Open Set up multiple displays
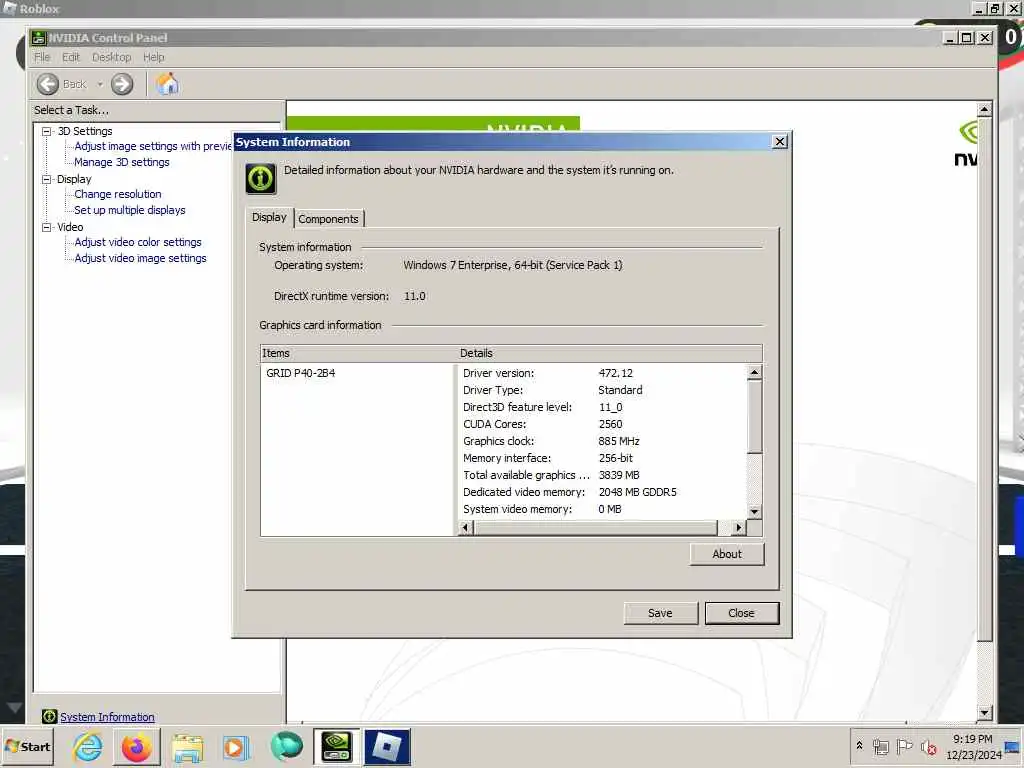The height and width of the screenshot is (768, 1024). (x=129, y=210)
